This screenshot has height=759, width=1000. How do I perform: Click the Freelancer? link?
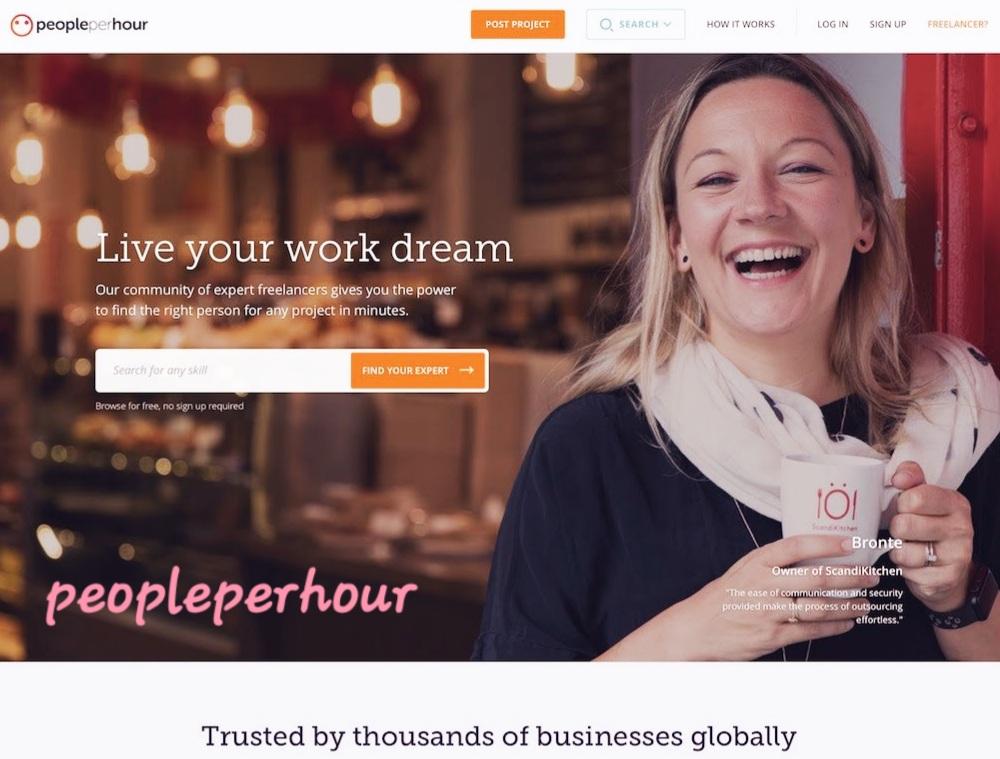click(x=957, y=24)
